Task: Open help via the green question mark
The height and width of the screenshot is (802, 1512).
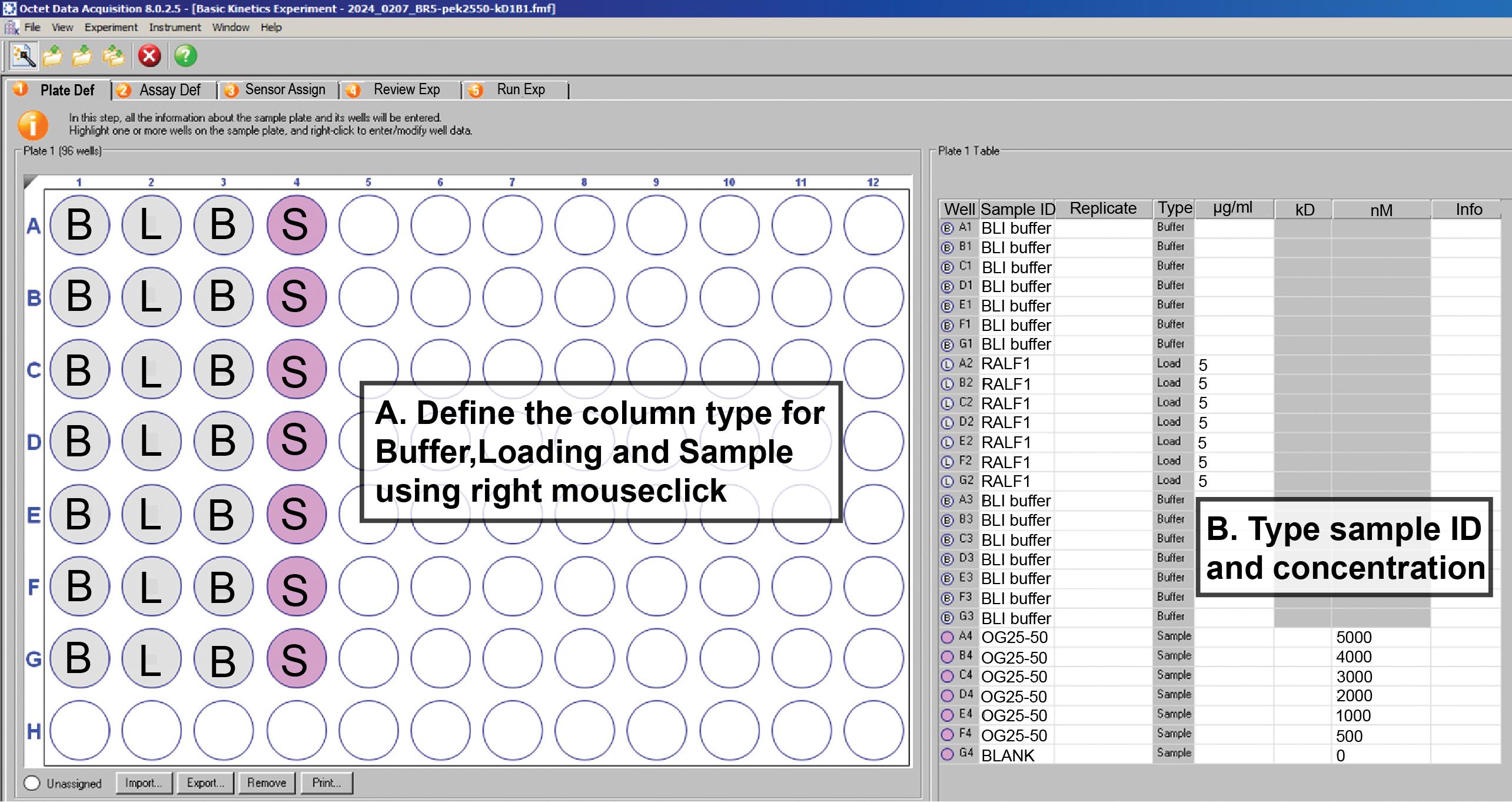Action: 185,56
